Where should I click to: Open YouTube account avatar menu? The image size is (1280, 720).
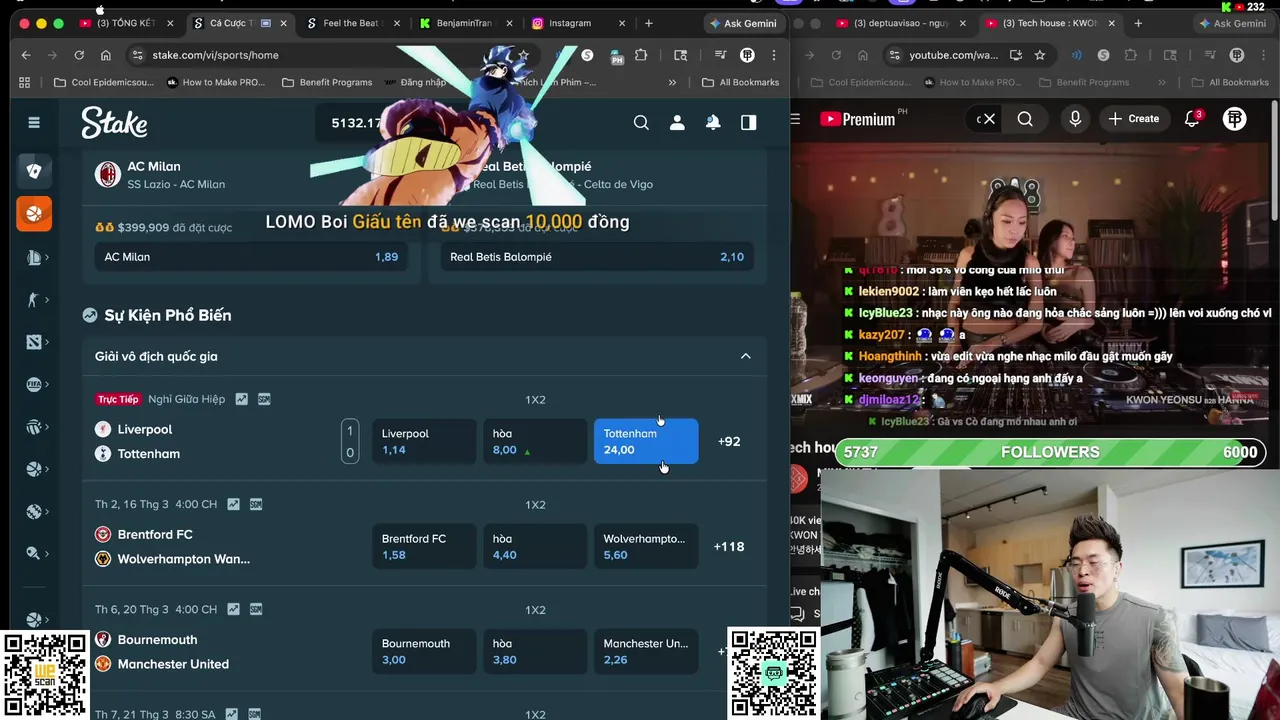[x=1235, y=119]
